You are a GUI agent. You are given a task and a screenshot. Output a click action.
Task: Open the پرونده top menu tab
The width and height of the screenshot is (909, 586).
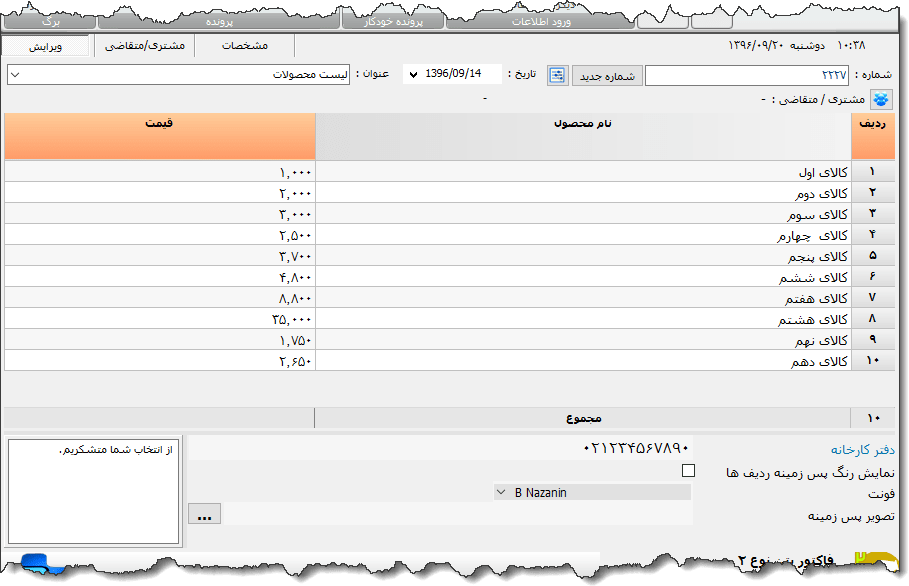coord(219,20)
